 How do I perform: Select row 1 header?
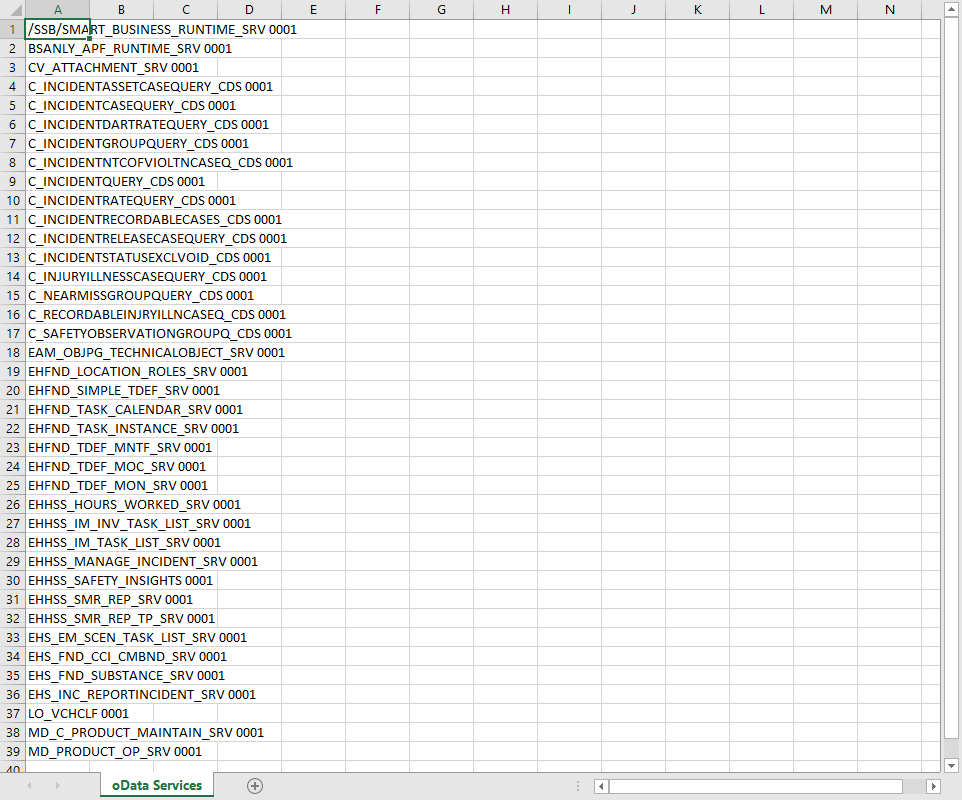(12, 29)
